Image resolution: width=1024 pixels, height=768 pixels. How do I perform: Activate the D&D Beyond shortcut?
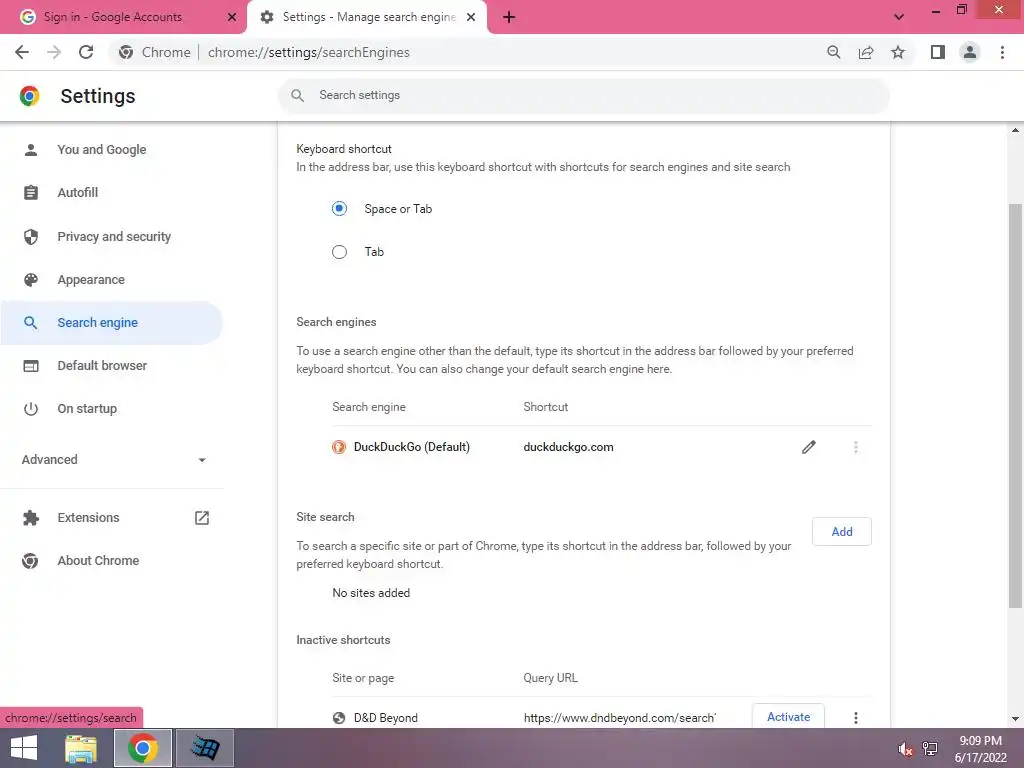[788, 717]
